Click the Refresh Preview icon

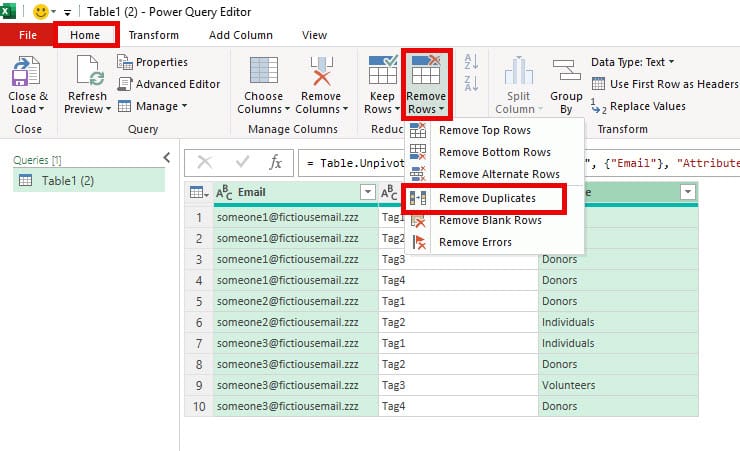coord(88,71)
